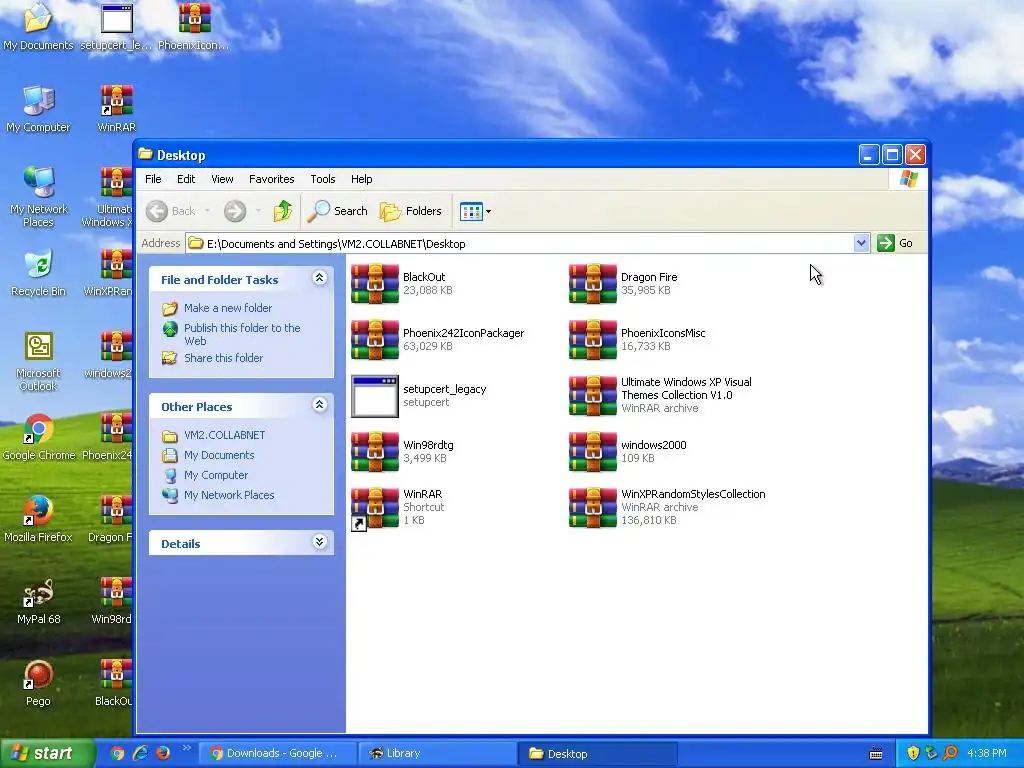Viewport: 1024px width, 768px height.
Task: Open the Edit menu
Action: click(x=186, y=179)
